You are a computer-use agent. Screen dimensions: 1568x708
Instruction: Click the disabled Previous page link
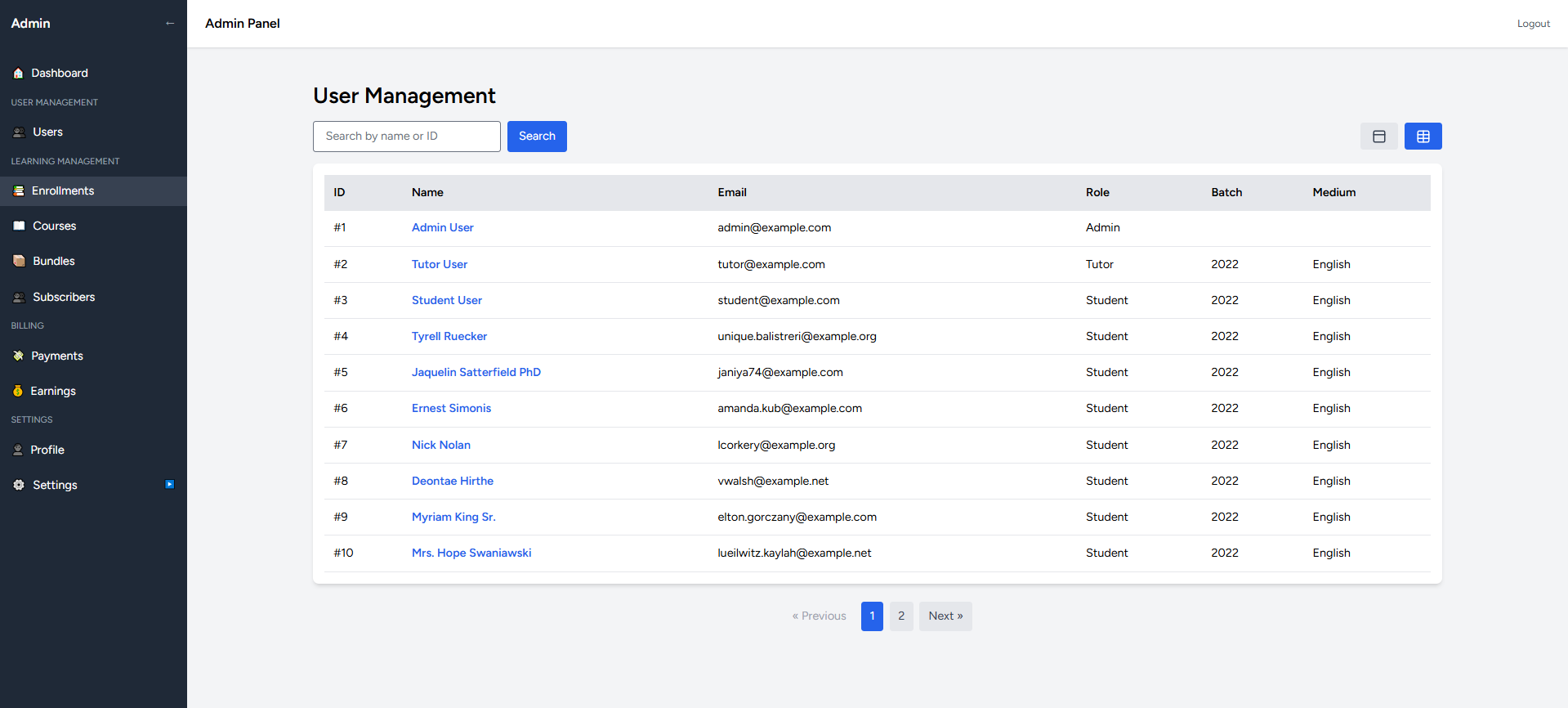(819, 616)
